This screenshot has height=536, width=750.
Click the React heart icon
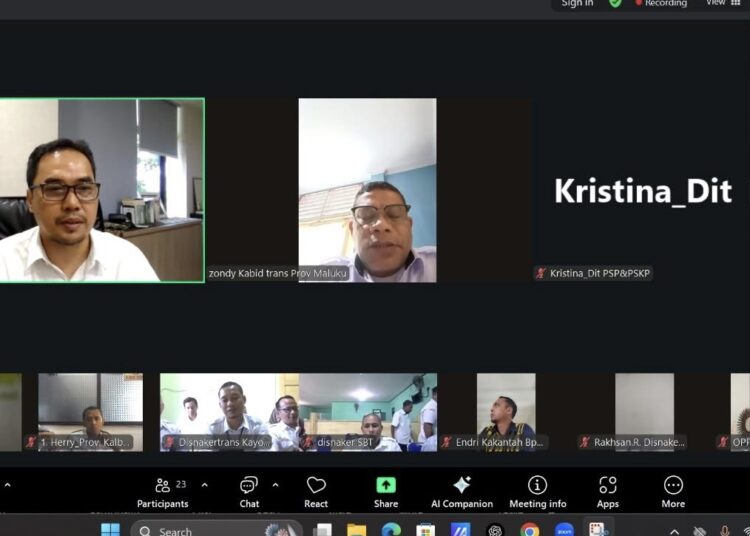pyautogui.click(x=316, y=490)
